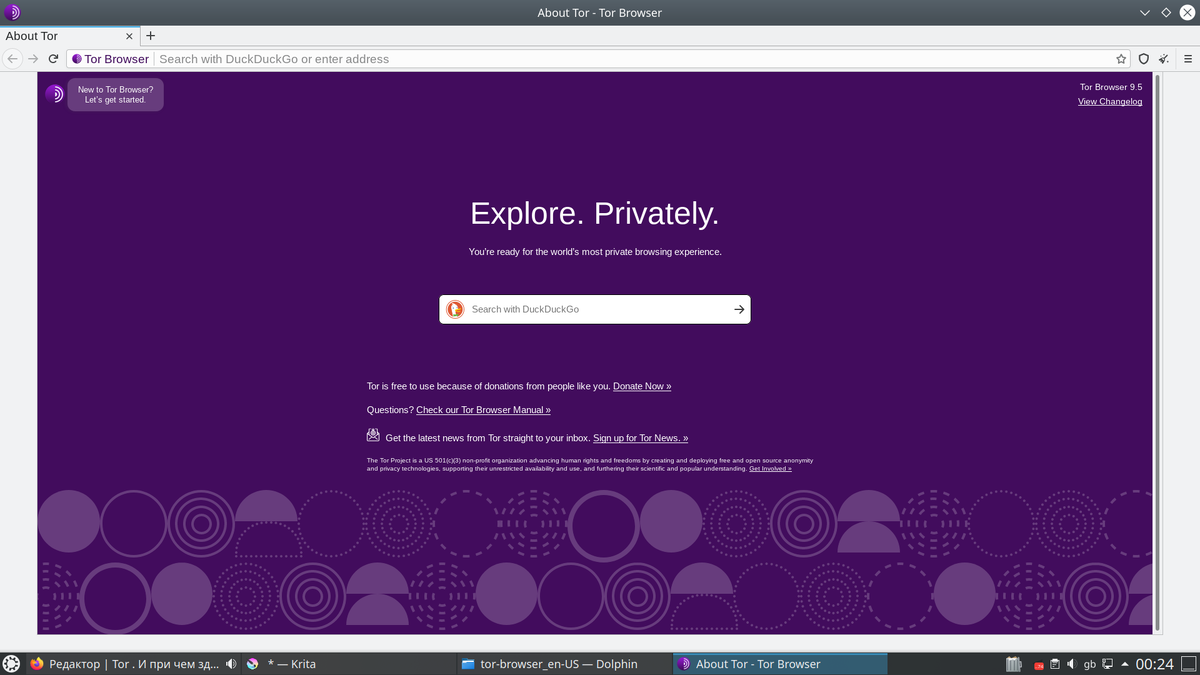The height and width of the screenshot is (675, 1200).
Task: Click the show desktop button
Action: [x=1188, y=664]
